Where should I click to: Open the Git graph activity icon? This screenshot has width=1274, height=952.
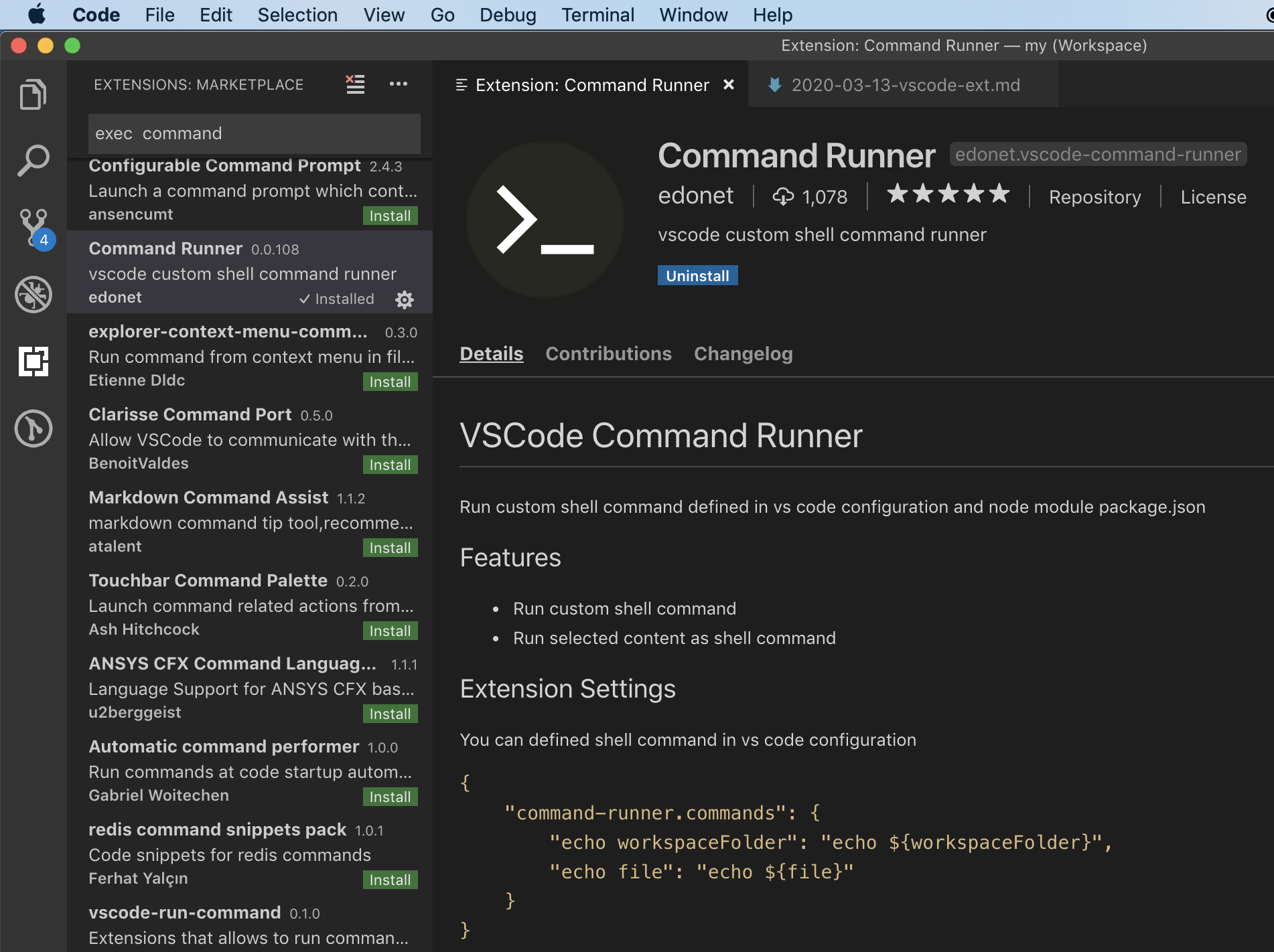click(33, 428)
